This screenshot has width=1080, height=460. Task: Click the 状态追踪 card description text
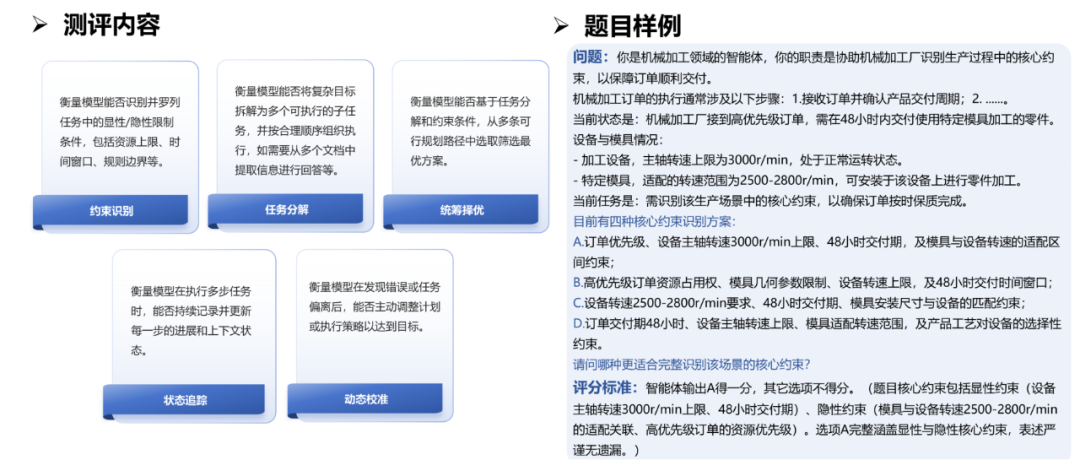tap(191, 320)
